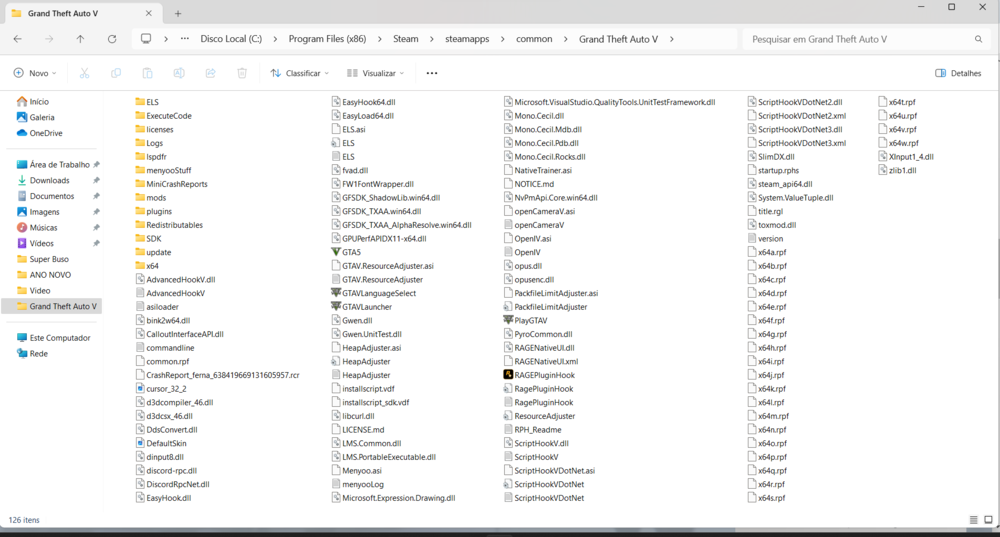Select the ELS folder icon
The height and width of the screenshot is (537, 1000).
tap(140, 102)
